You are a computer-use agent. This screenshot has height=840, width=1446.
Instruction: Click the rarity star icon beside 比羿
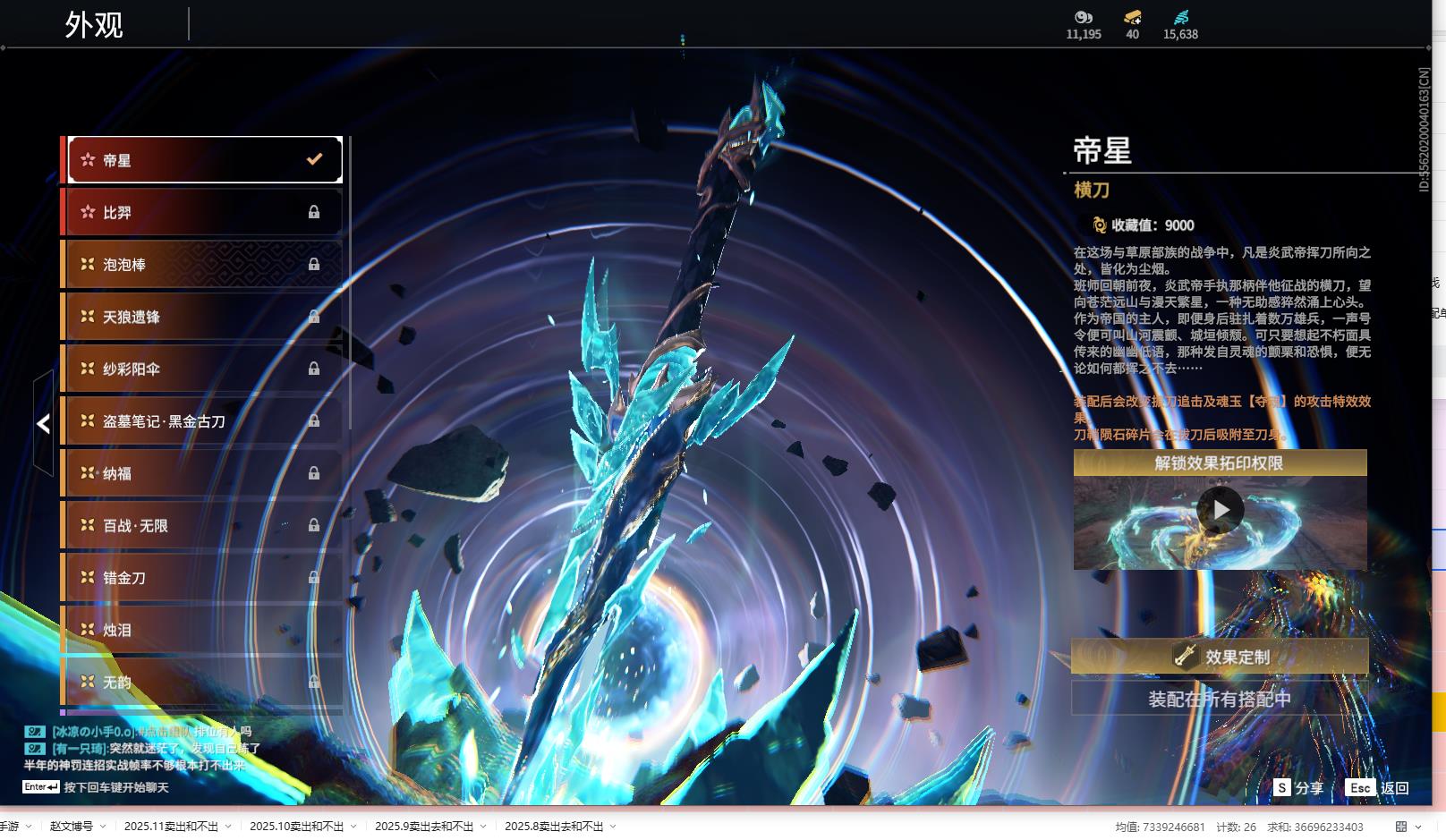coord(88,212)
